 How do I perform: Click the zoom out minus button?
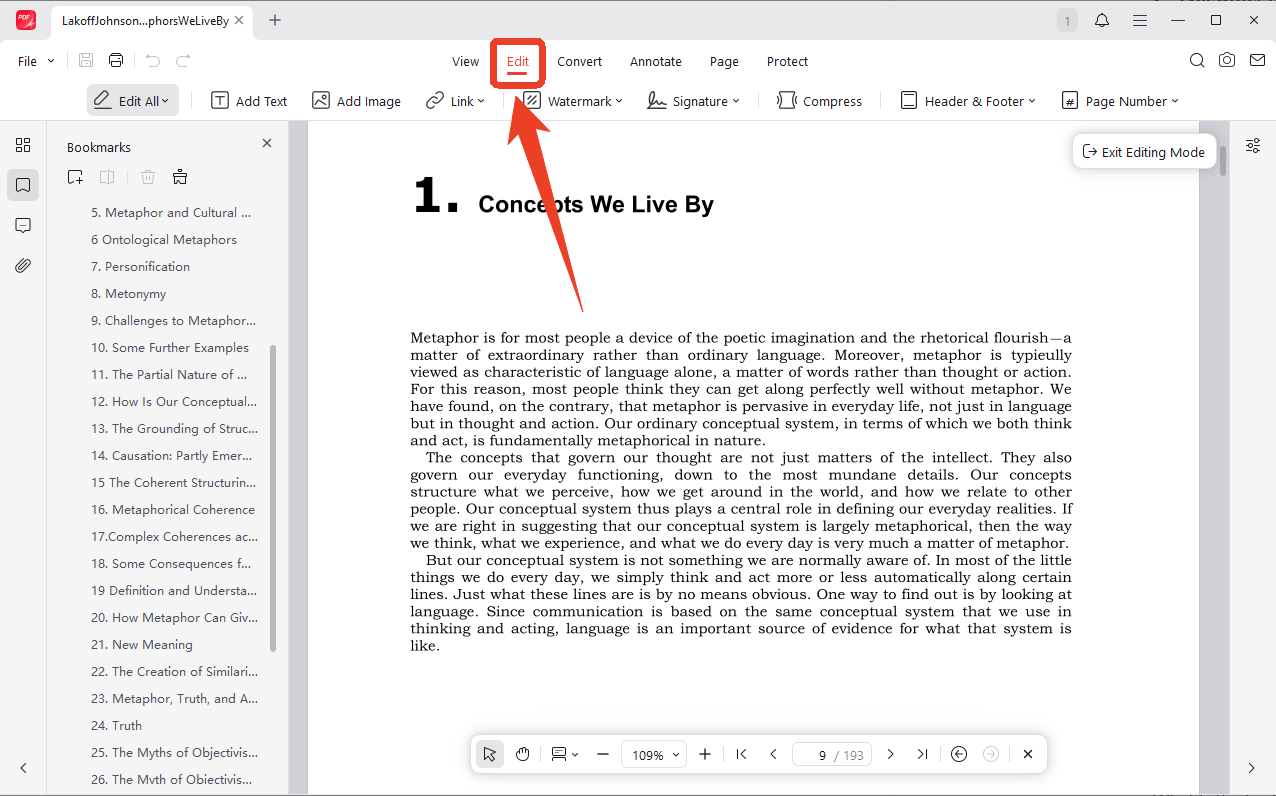tap(603, 754)
